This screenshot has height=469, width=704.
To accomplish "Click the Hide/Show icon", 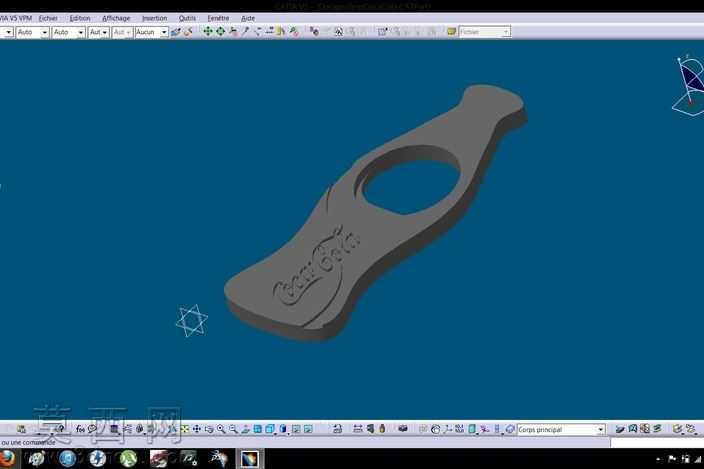I will pyautogui.click(x=296, y=429).
